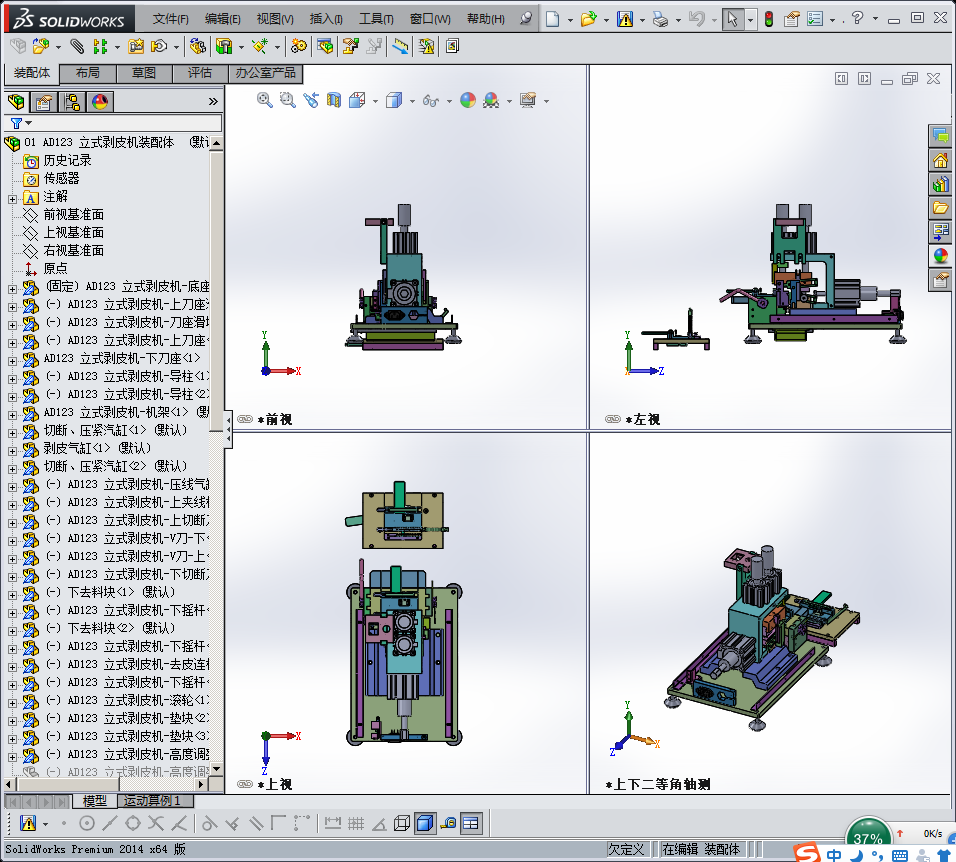Click the Insert Components icon

41,46
